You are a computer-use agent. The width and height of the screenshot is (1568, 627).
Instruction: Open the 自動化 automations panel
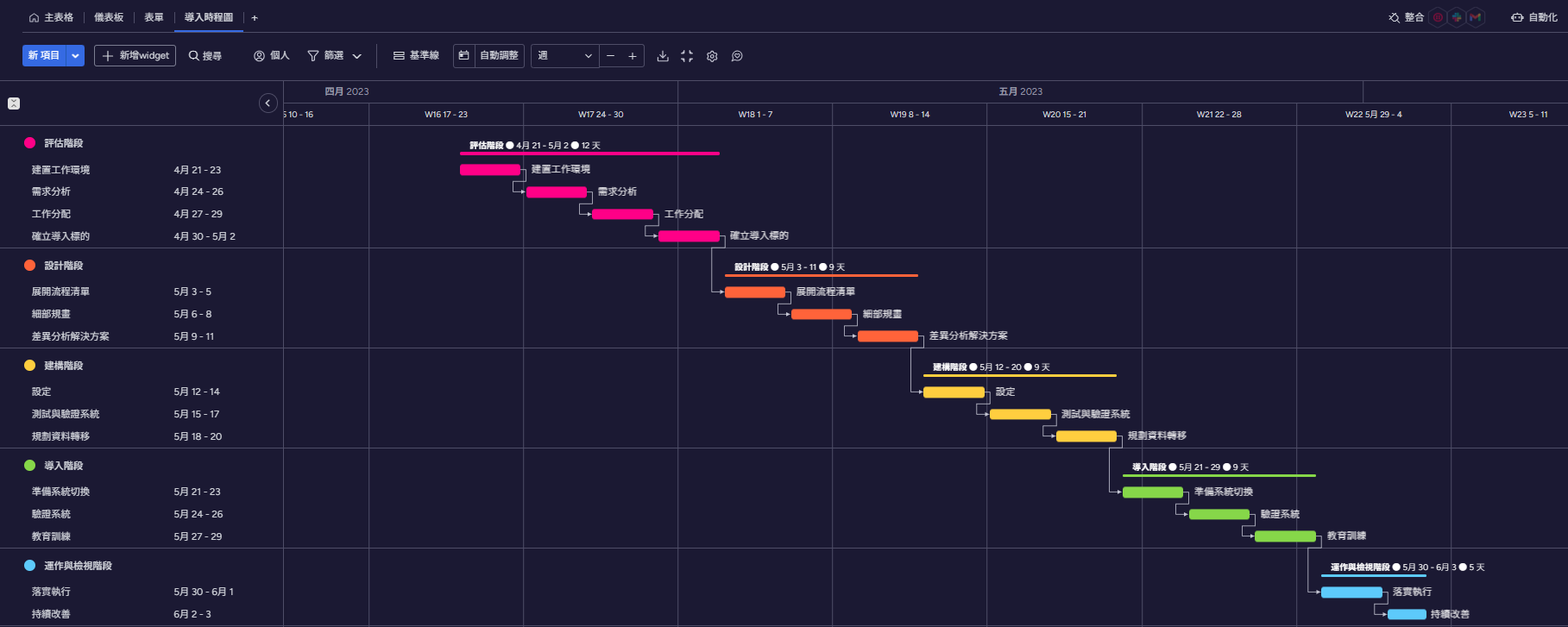pos(1533,17)
